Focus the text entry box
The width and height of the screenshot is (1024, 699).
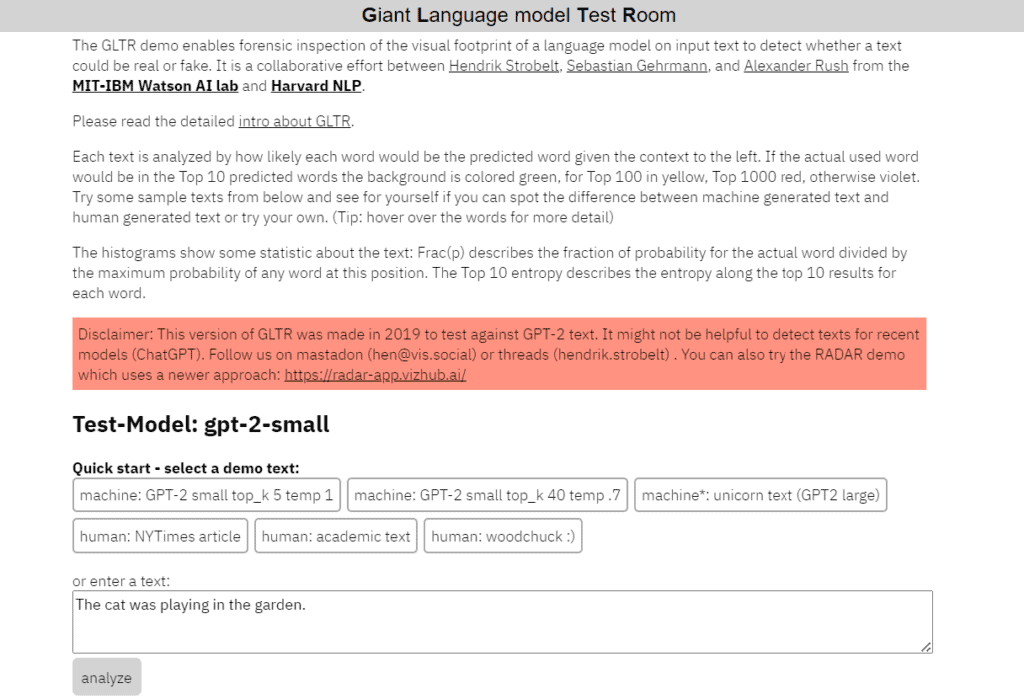click(502, 622)
